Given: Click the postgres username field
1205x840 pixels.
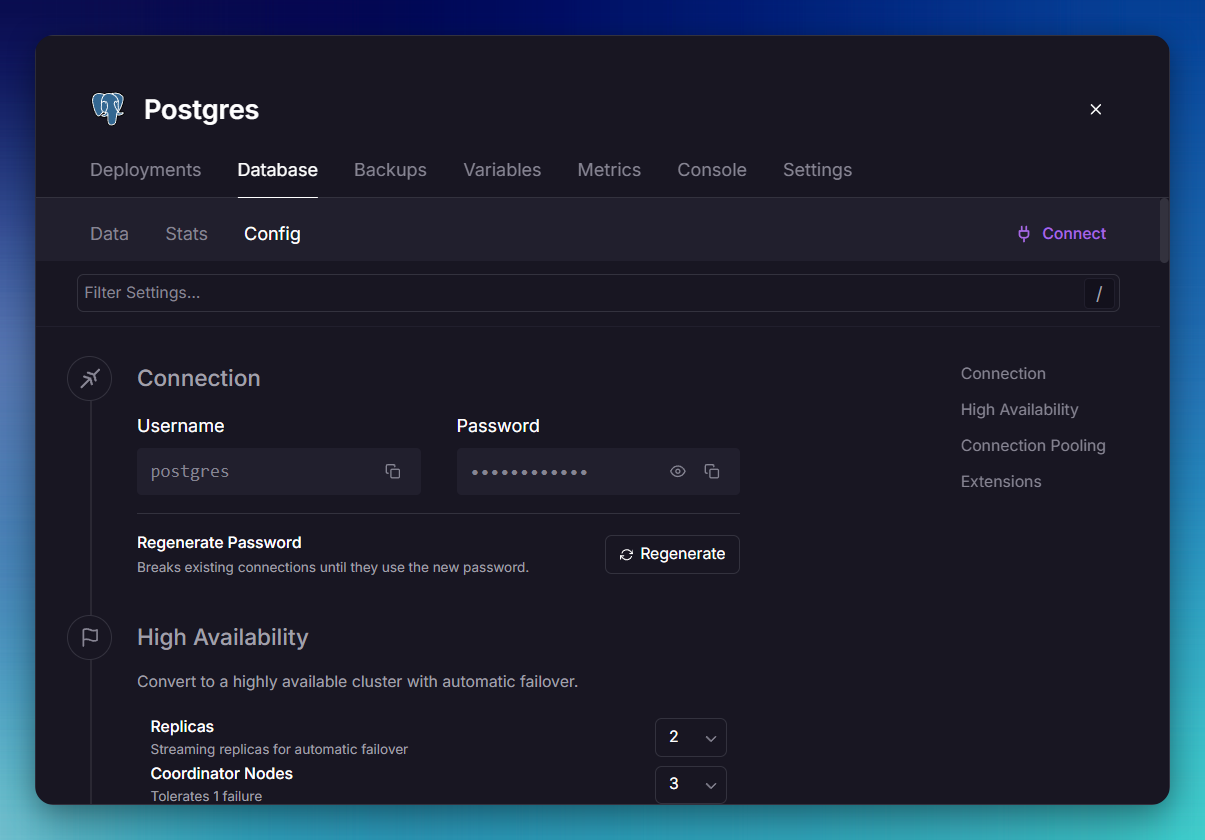Looking at the screenshot, I should pos(279,471).
